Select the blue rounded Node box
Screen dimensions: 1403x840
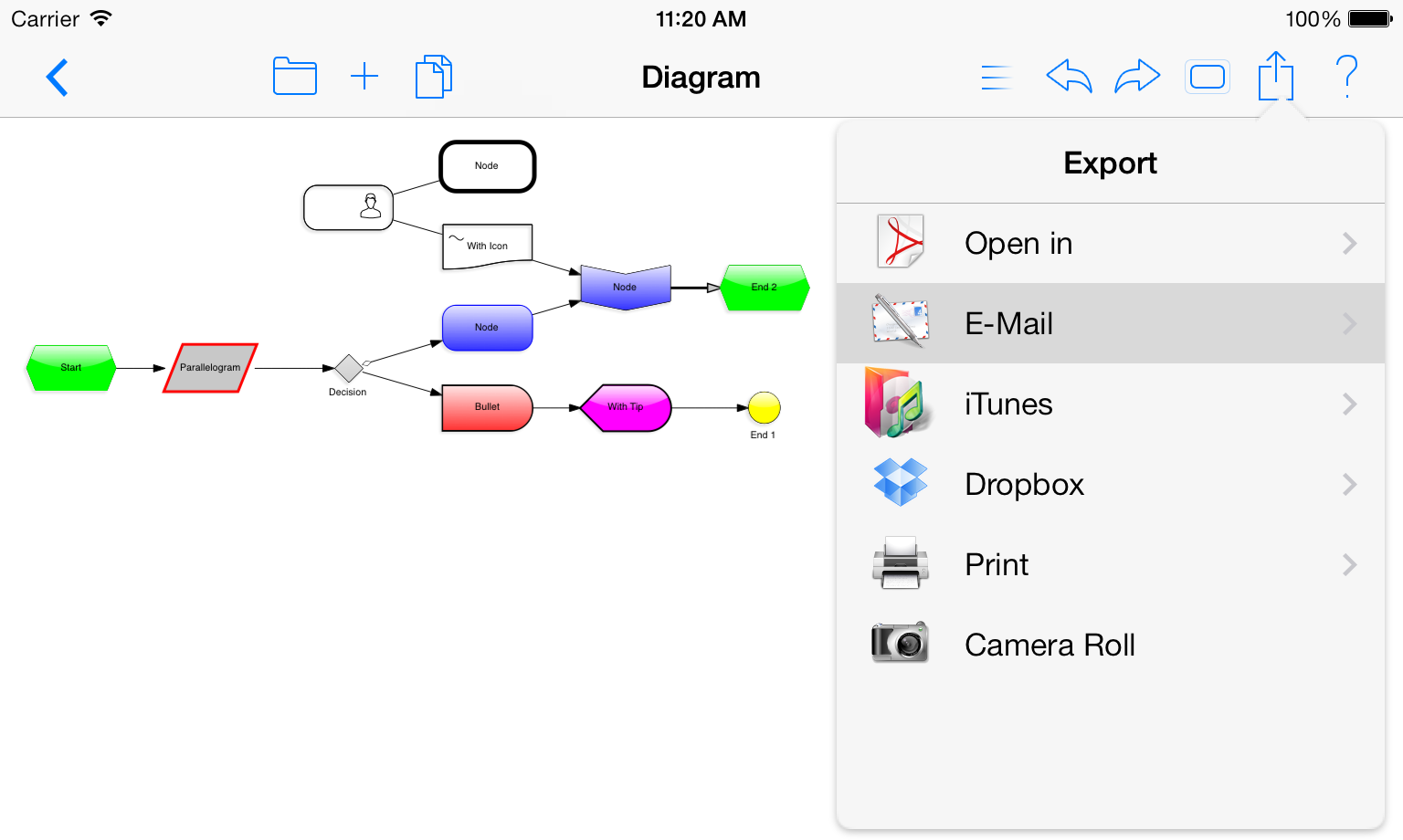[x=487, y=328]
